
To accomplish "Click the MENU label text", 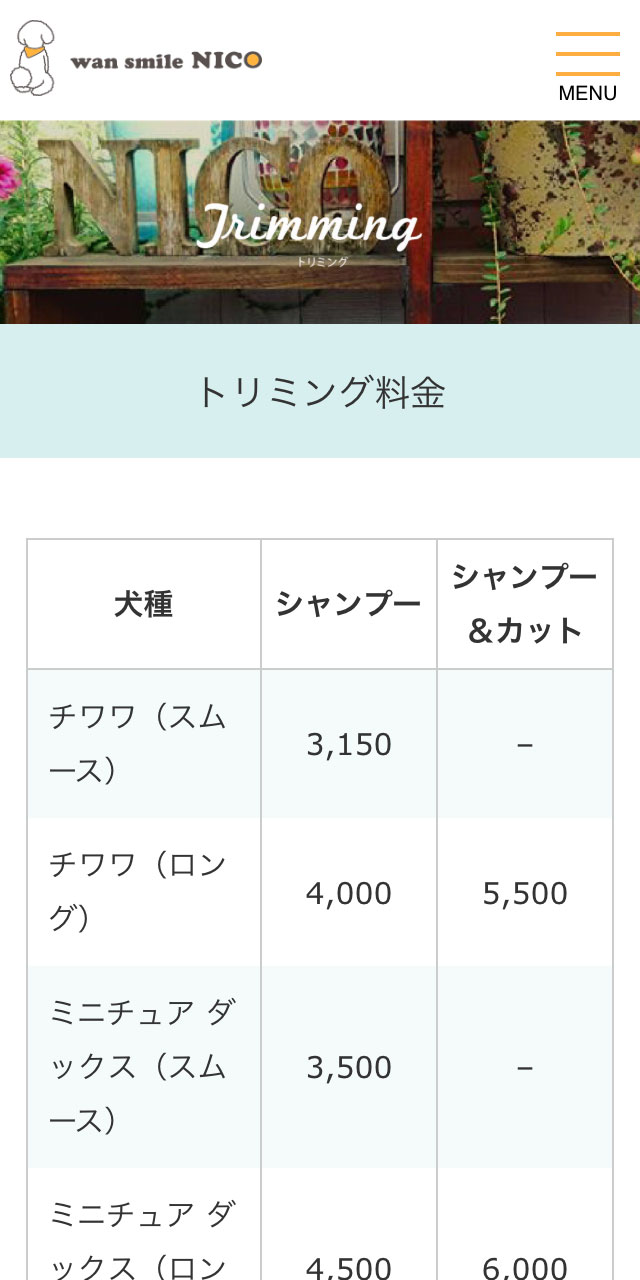I will click(587, 93).
